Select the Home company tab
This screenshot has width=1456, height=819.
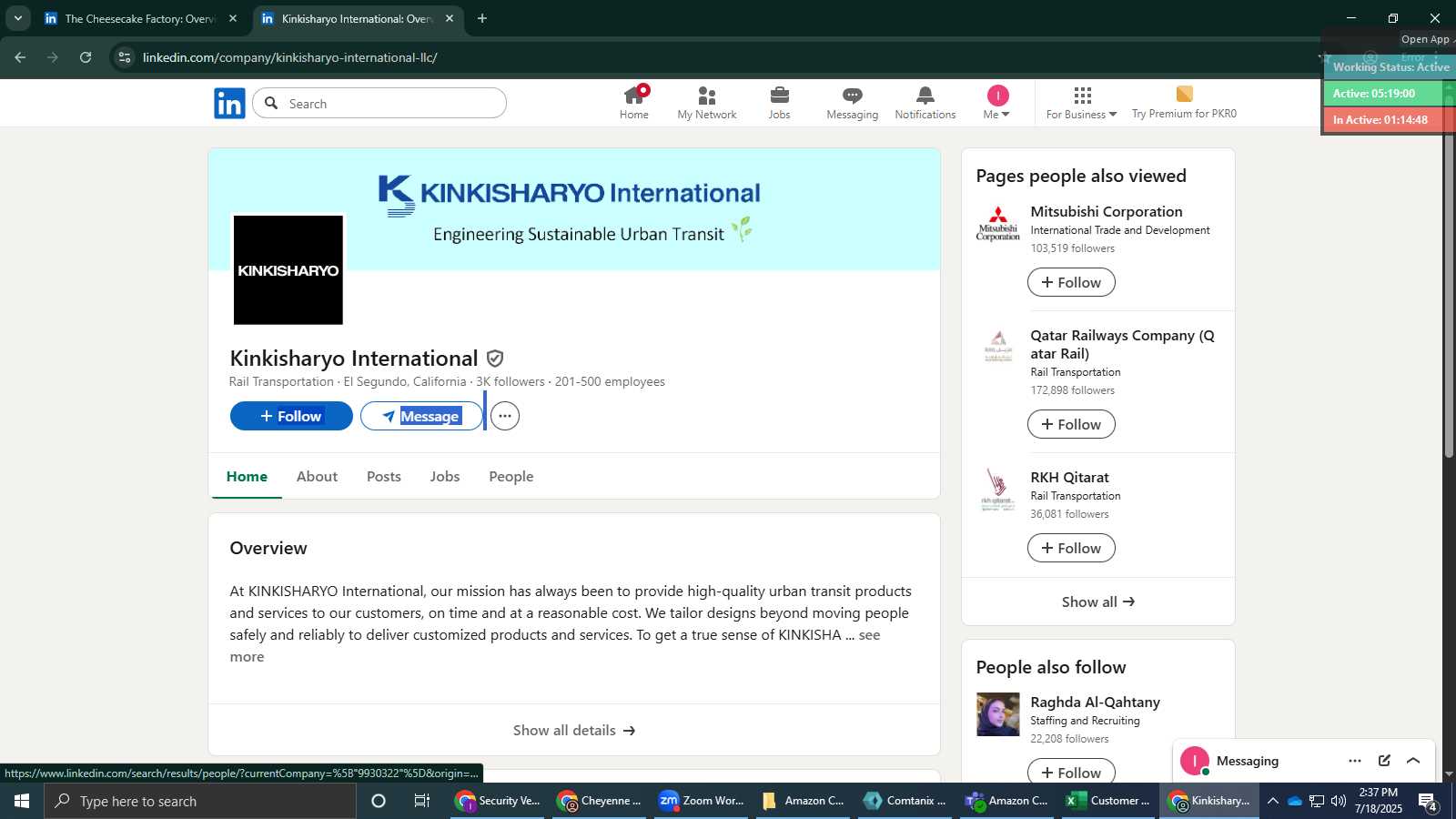(x=247, y=476)
